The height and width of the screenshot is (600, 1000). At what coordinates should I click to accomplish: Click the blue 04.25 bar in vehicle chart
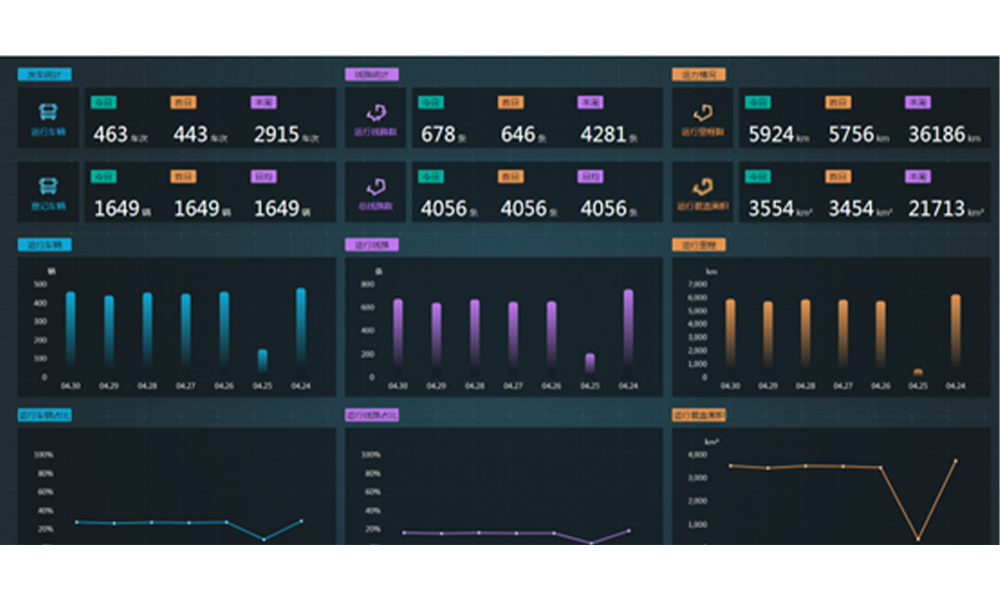coord(263,360)
